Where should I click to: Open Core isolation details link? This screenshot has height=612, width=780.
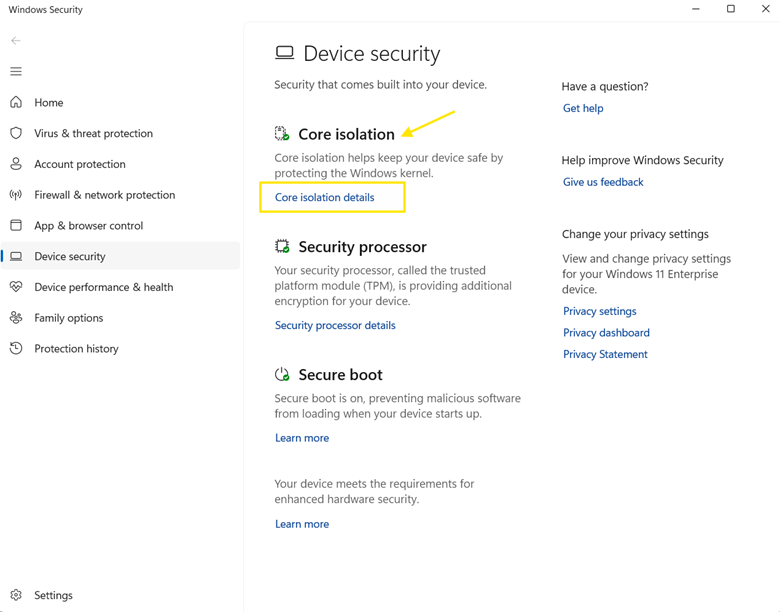[324, 198]
